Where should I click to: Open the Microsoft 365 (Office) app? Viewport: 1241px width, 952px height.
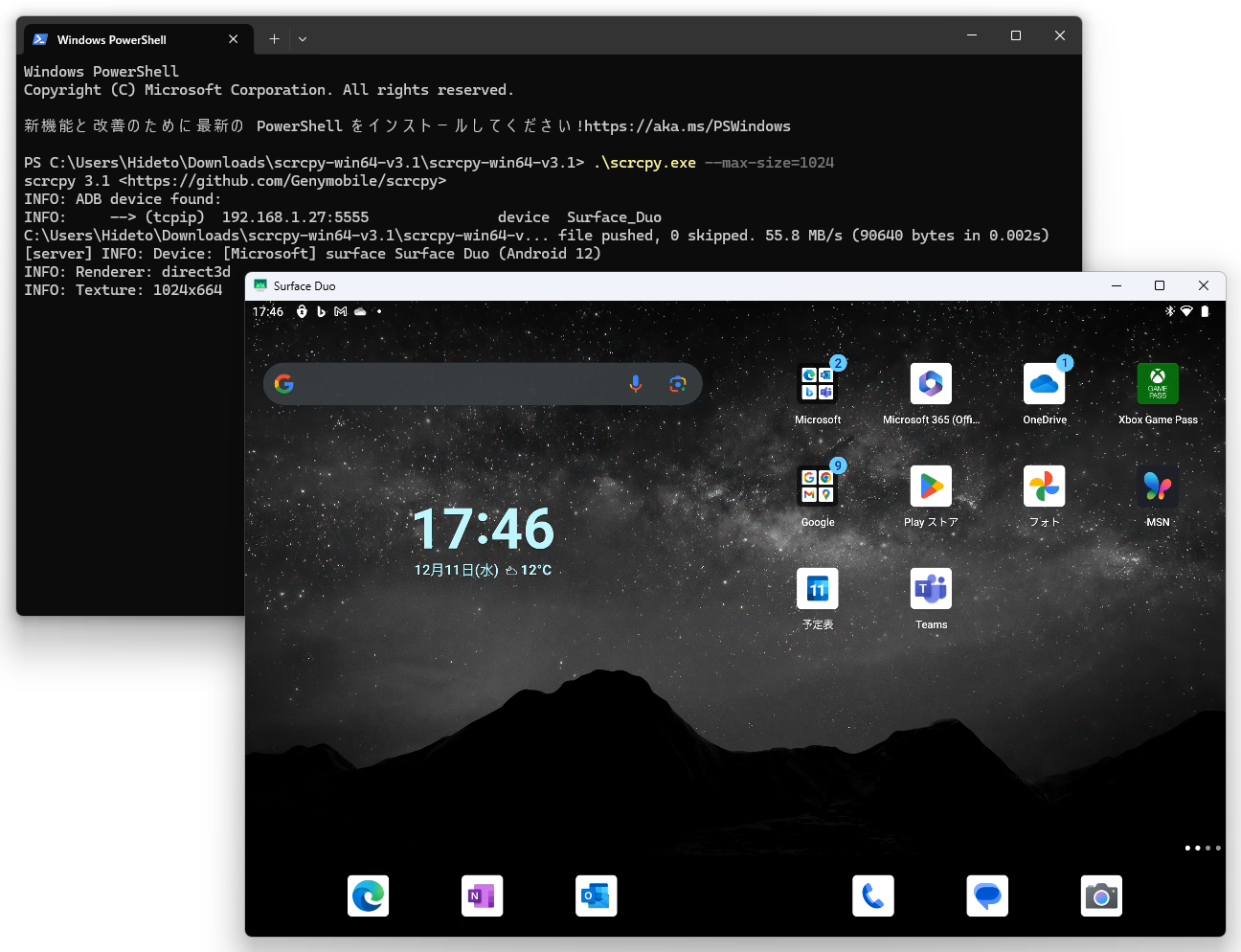tap(930, 383)
